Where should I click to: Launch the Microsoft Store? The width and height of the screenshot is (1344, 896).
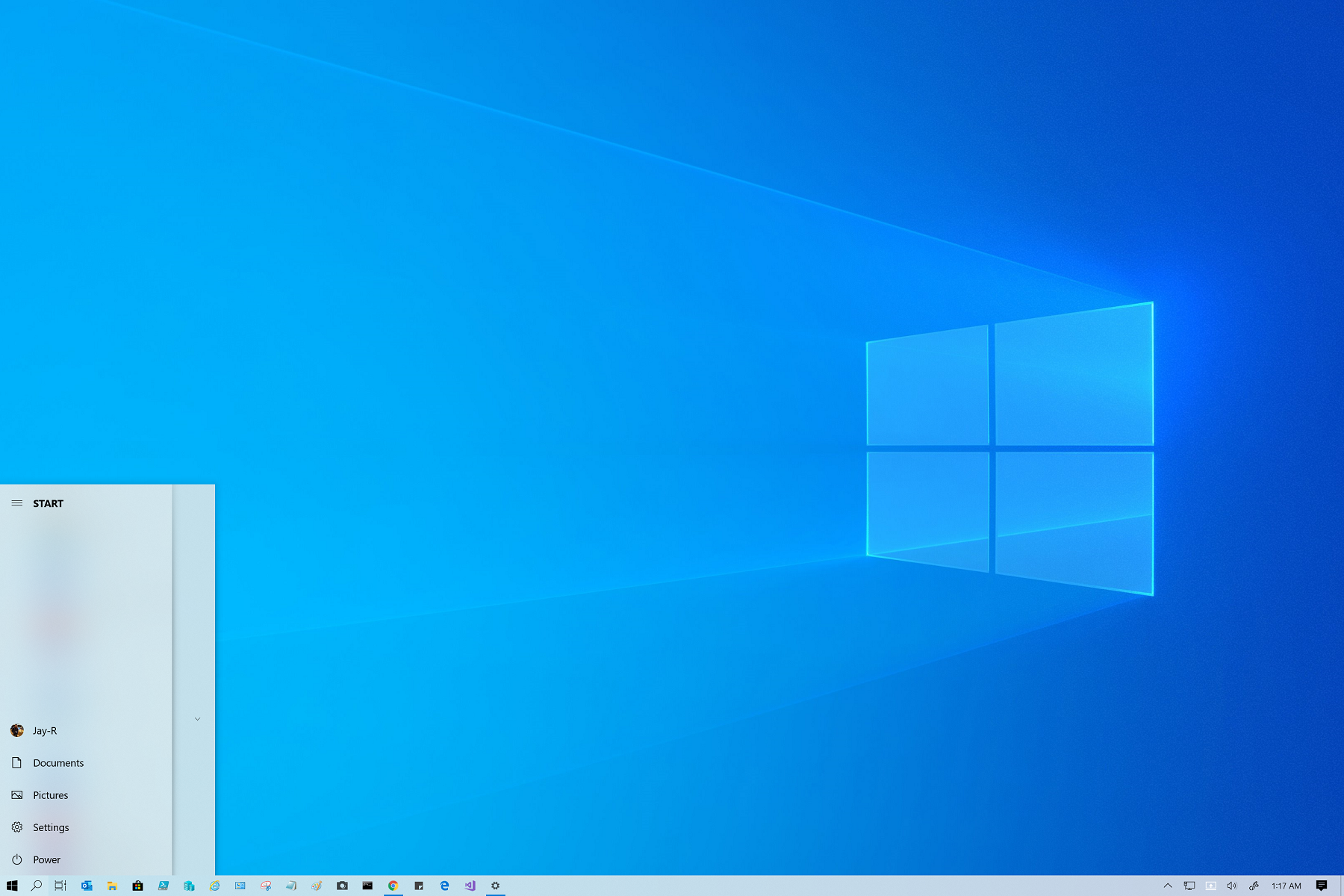(137, 886)
